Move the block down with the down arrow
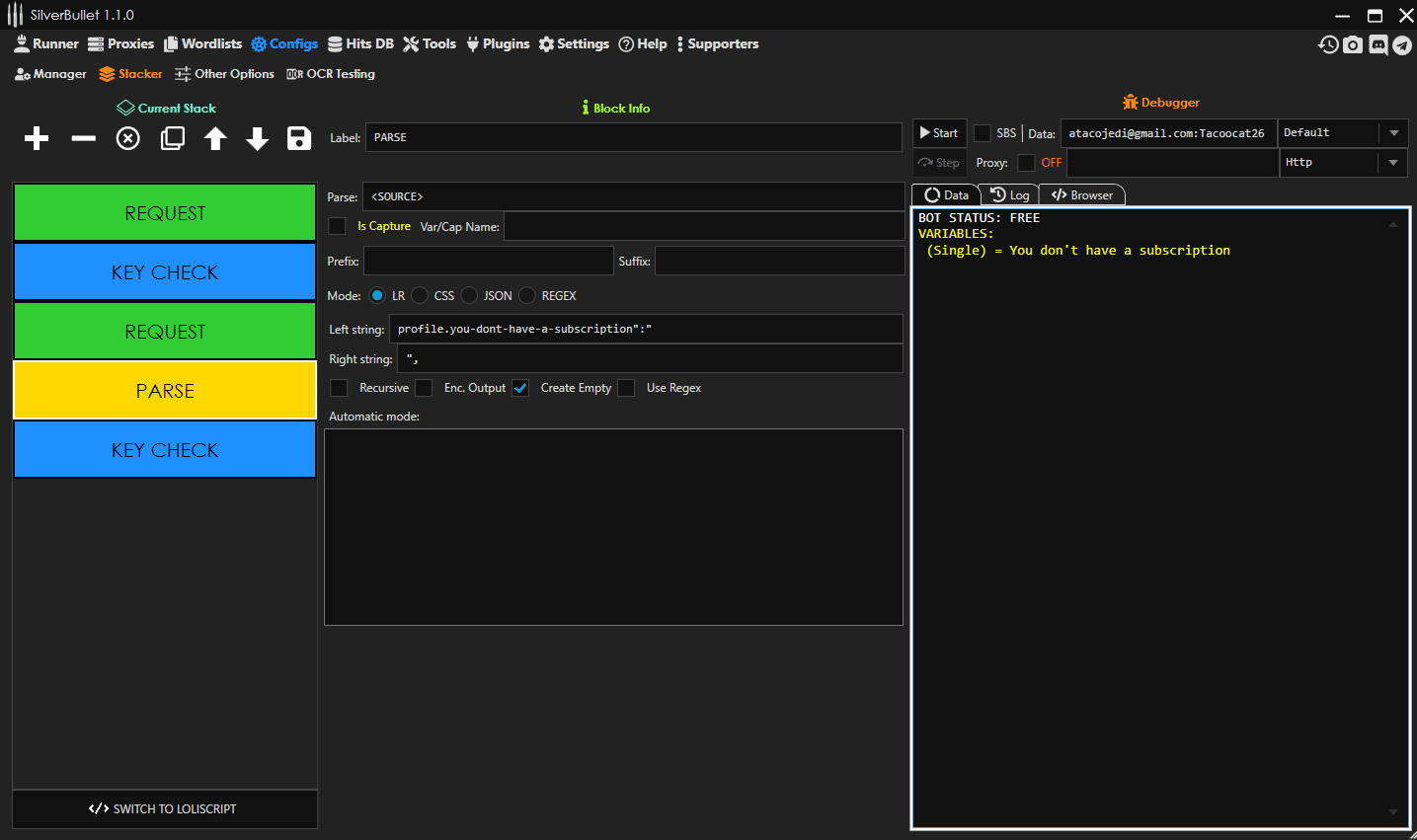This screenshot has height=840, width=1417. coord(258,138)
